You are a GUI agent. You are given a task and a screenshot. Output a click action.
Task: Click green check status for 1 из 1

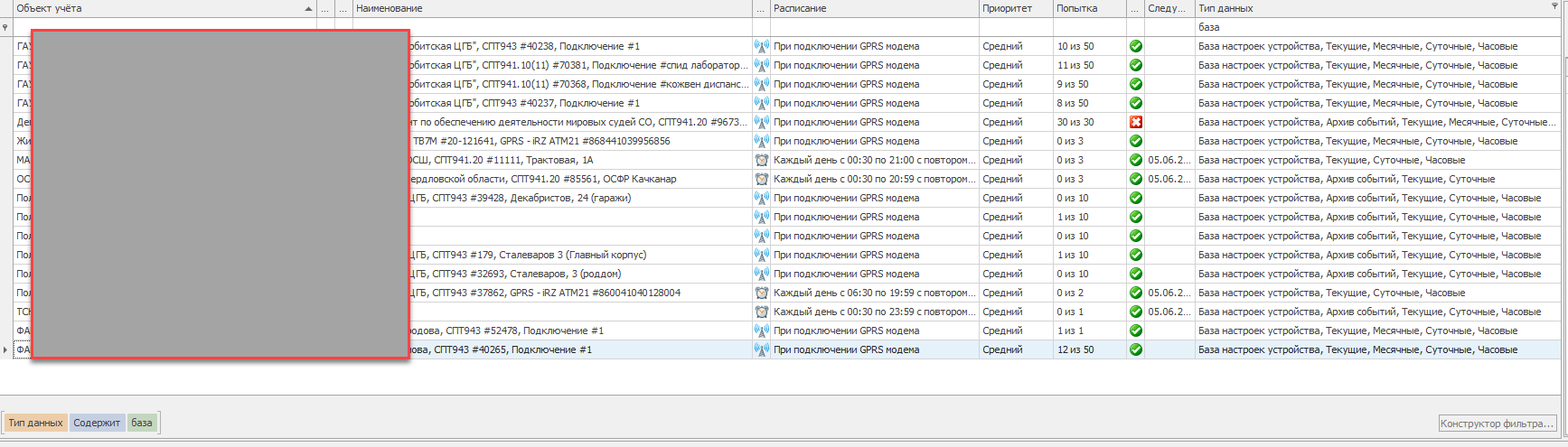pyautogui.click(x=1136, y=331)
